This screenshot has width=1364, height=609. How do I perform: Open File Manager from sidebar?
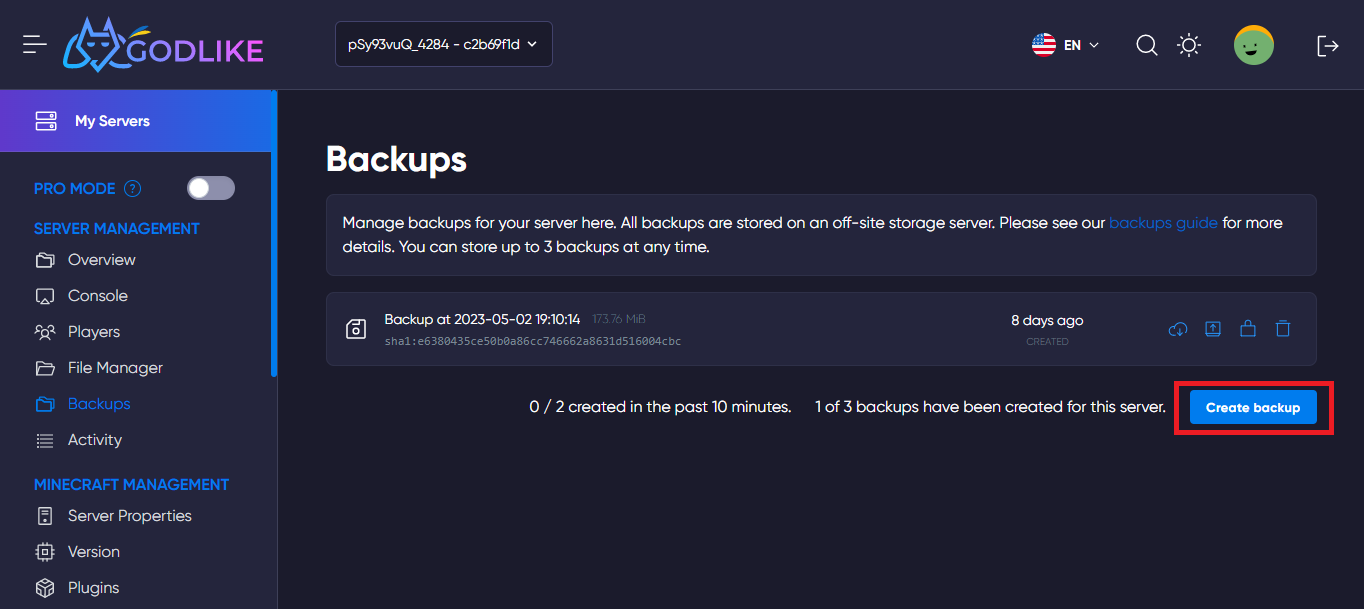(114, 368)
